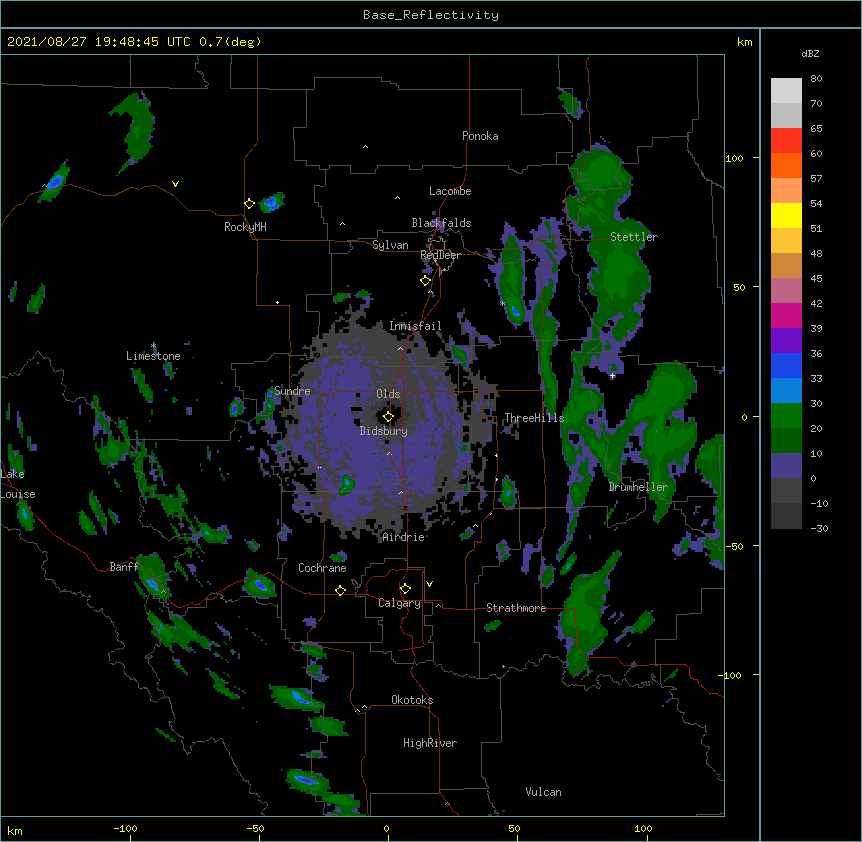Click the Calgary city label

point(399,603)
